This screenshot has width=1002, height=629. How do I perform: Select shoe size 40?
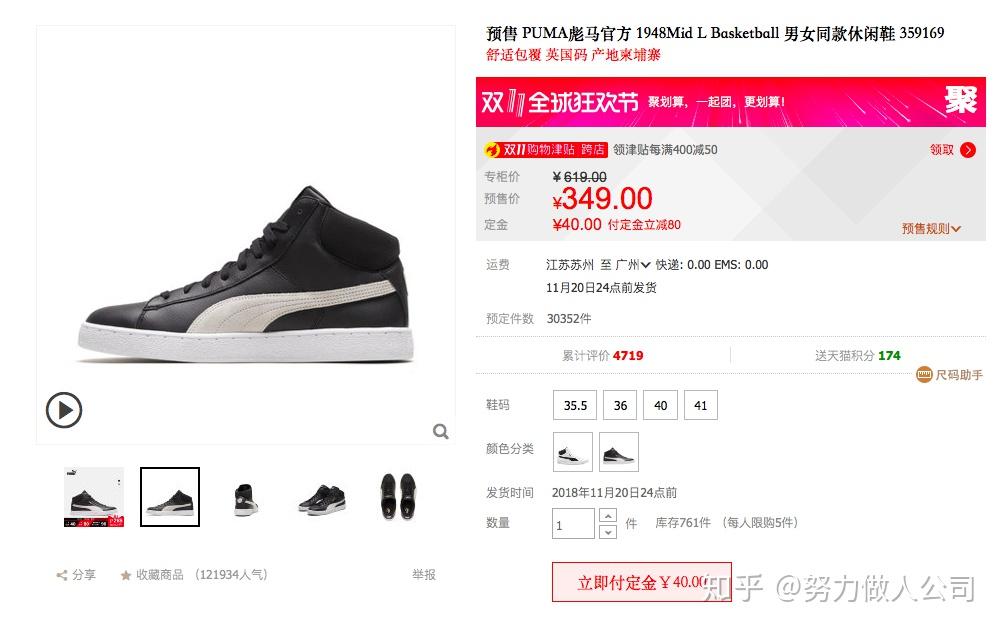point(660,405)
